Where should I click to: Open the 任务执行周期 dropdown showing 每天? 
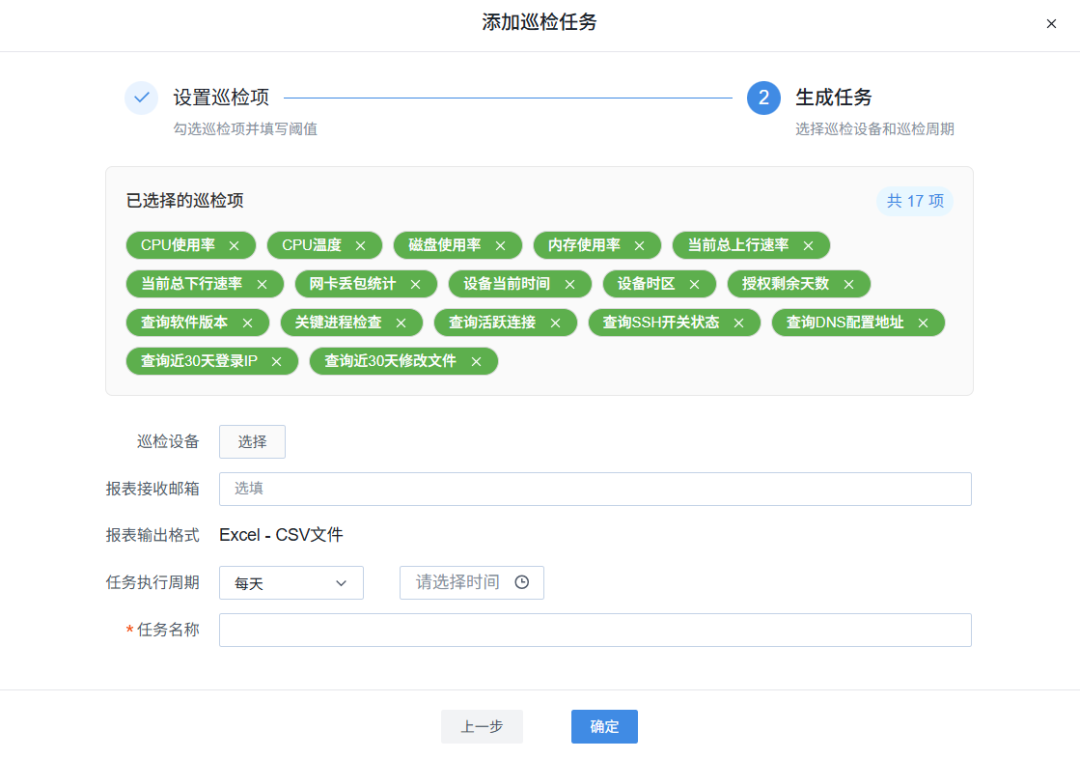(x=291, y=582)
